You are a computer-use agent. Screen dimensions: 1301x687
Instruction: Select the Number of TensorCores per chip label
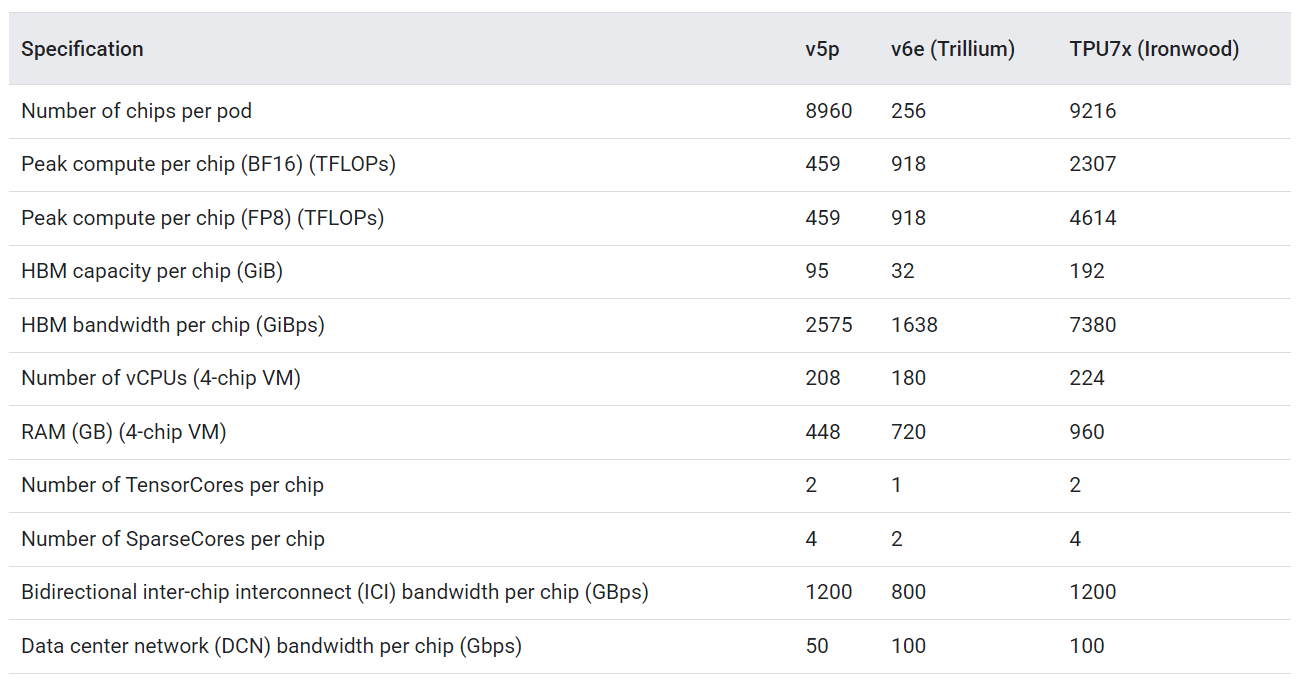(x=172, y=485)
